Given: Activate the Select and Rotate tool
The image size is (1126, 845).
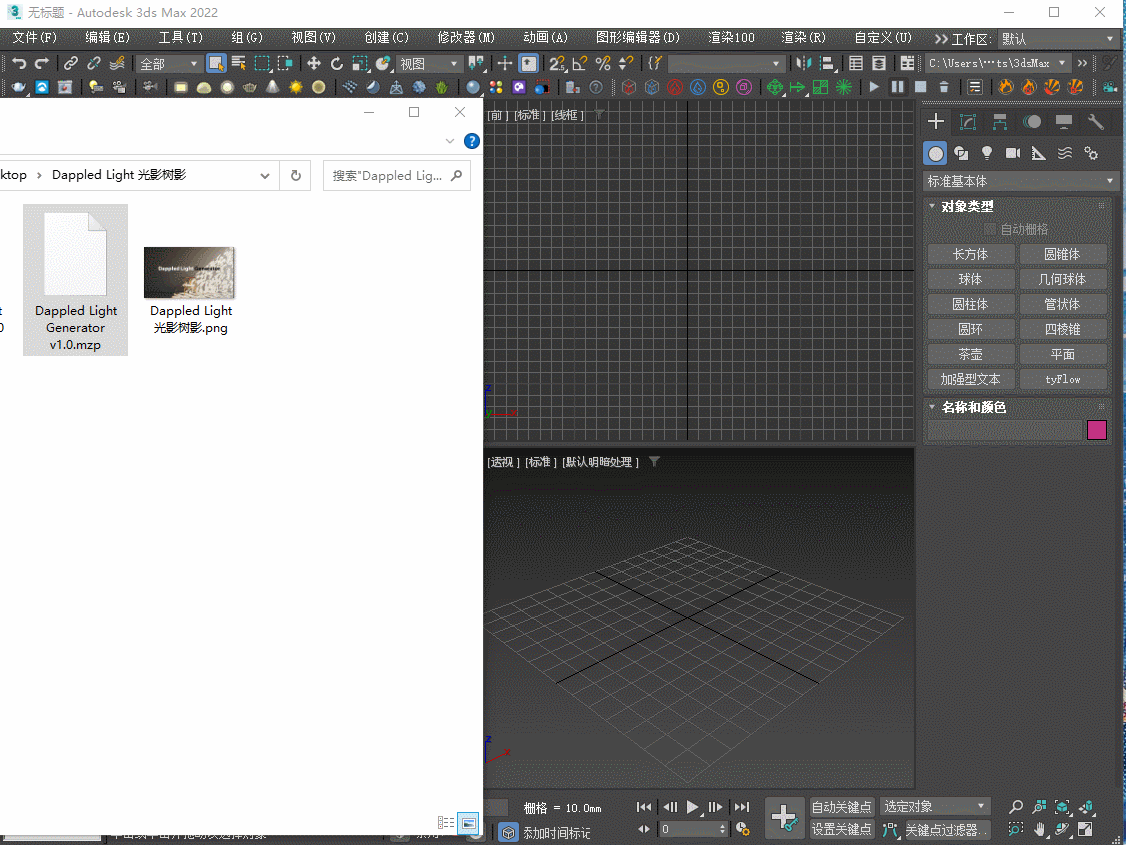Looking at the screenshot, I should (337, 64).
